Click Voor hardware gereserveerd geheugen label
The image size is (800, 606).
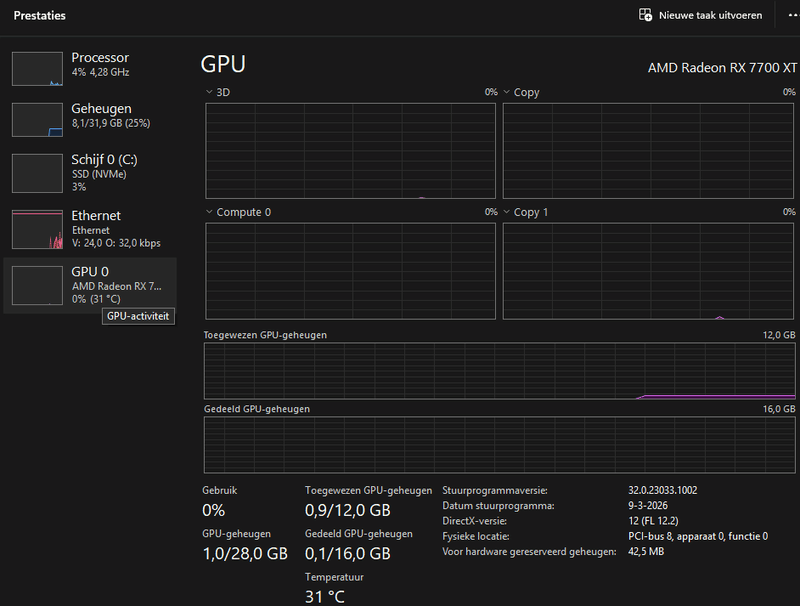click(x=529, y=551)
